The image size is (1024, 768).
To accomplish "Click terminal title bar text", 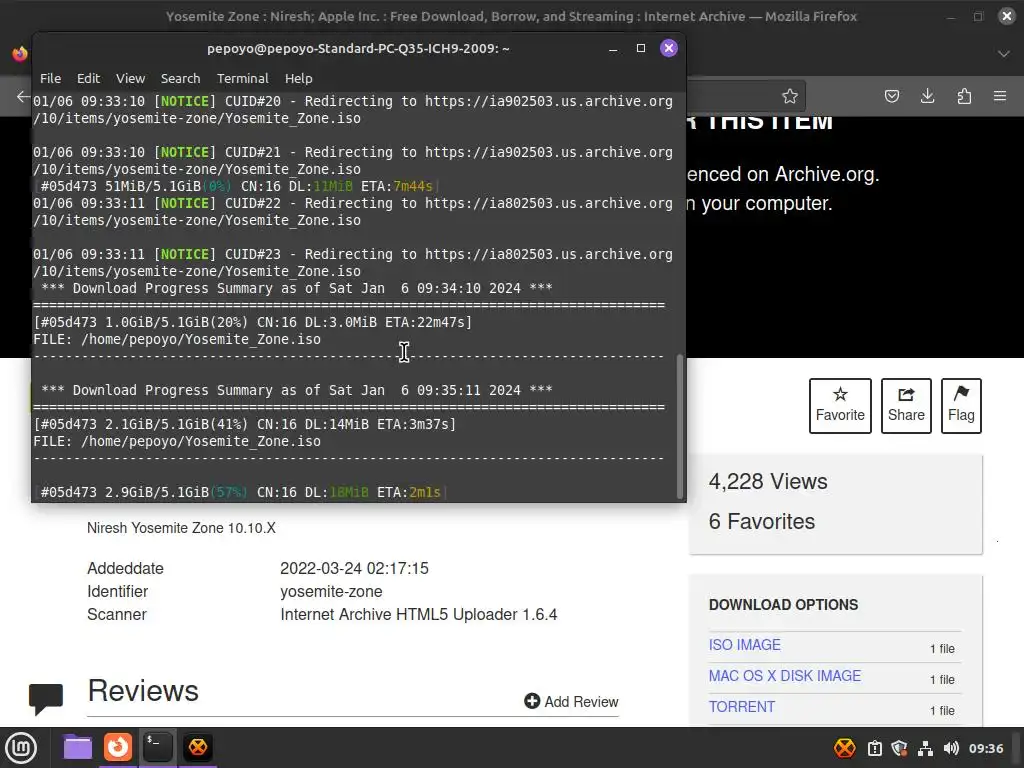I will 358,48.
